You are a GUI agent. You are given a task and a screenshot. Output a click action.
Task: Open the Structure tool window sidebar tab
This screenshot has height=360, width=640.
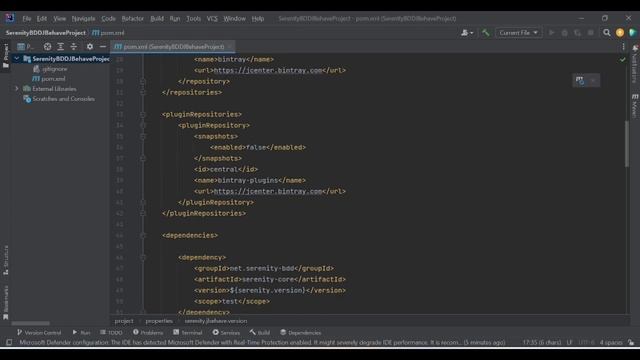point(6,260)
